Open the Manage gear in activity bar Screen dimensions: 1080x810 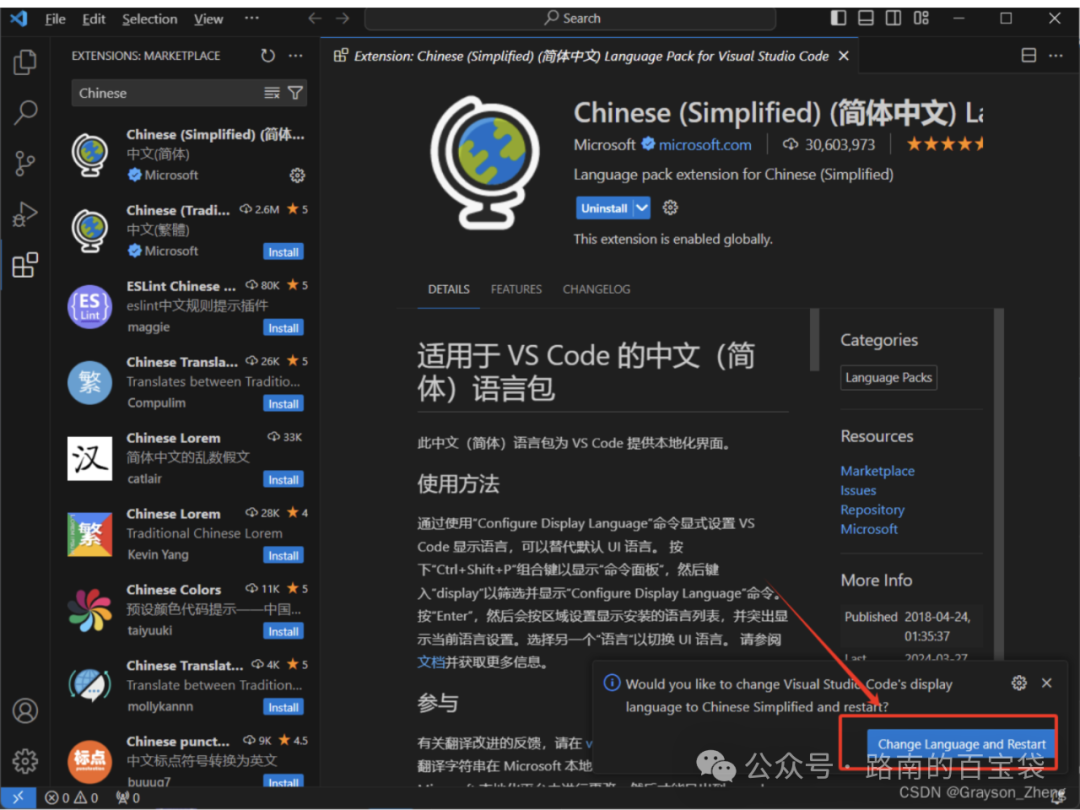pos(25,761)
